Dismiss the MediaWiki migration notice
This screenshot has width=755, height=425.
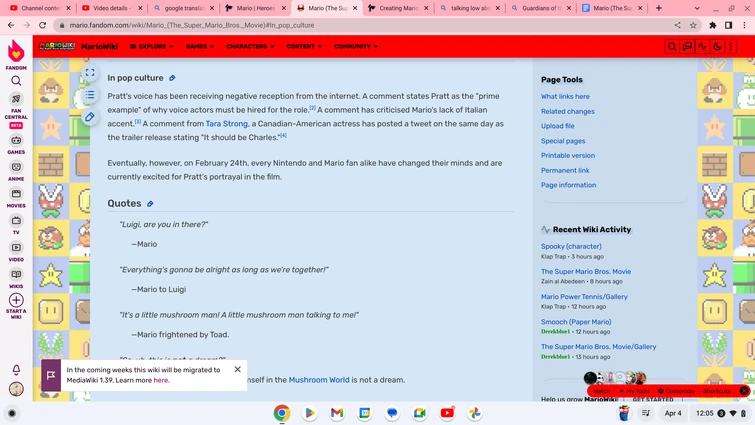(237, 369)
